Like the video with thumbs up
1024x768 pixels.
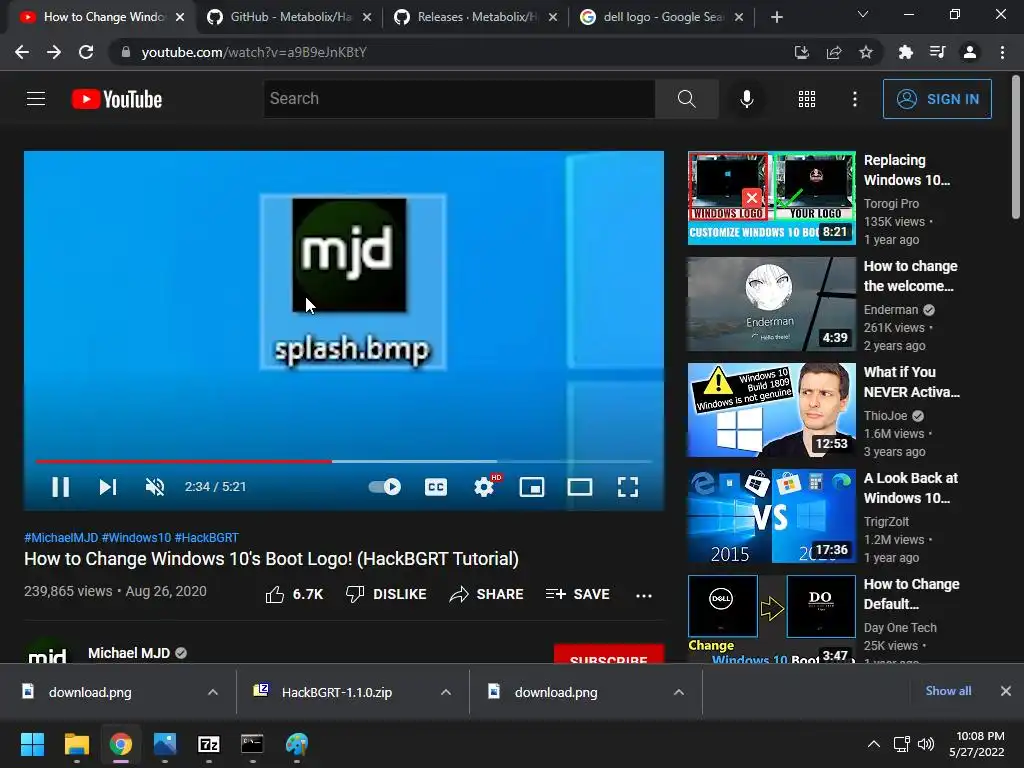295,594
